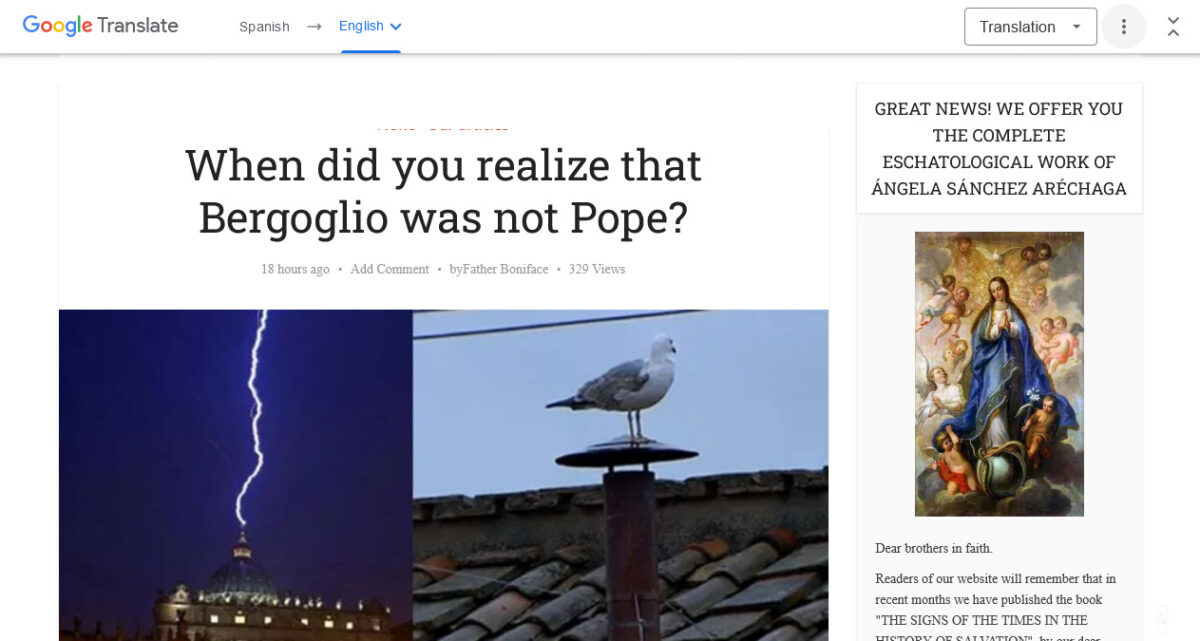Click the 18 hours ago timestamp

tap(295, 269)
